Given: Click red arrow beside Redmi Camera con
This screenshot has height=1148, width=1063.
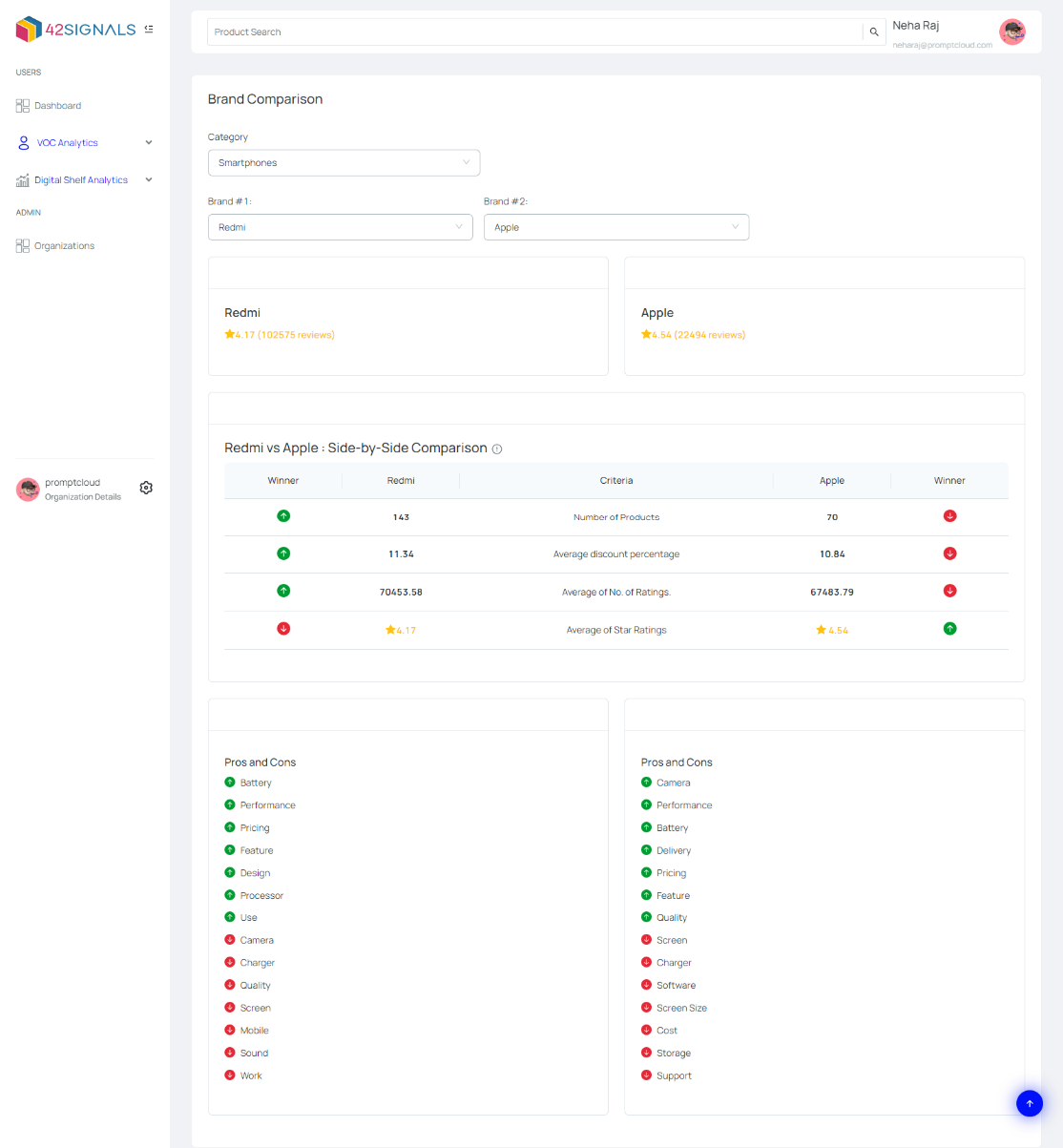Looking at the screenshot, I should coord(230,940).
